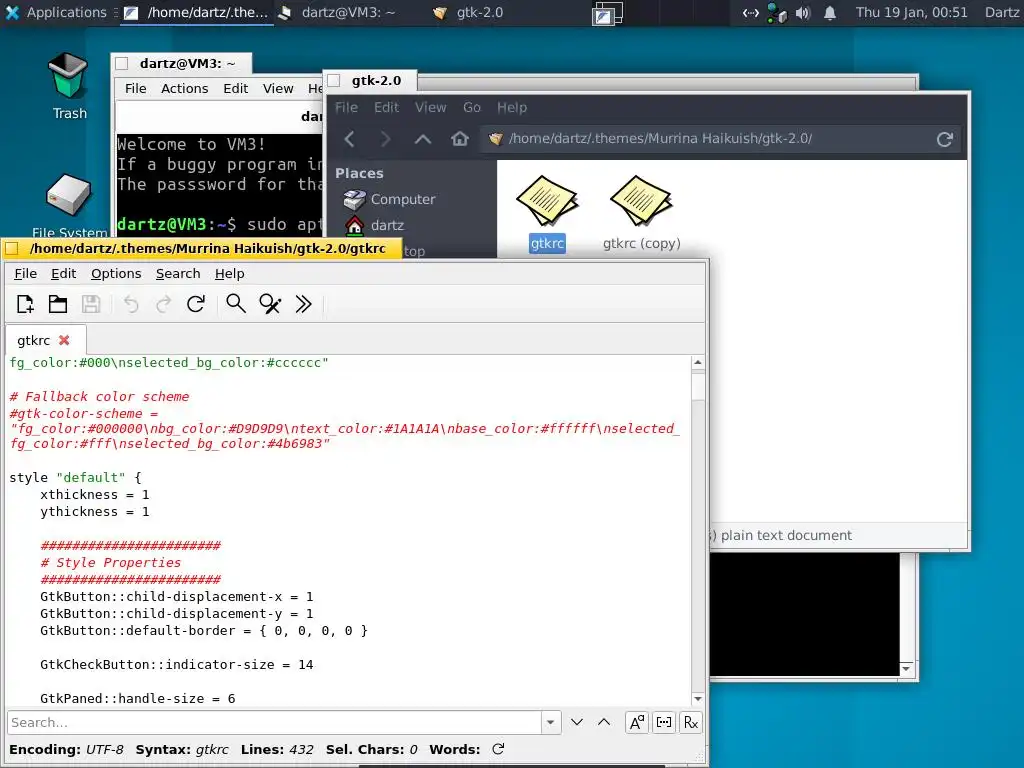Screen dimensions: 1024x768
Task: Refresh the word count in status bar
Action: (498, 749)
